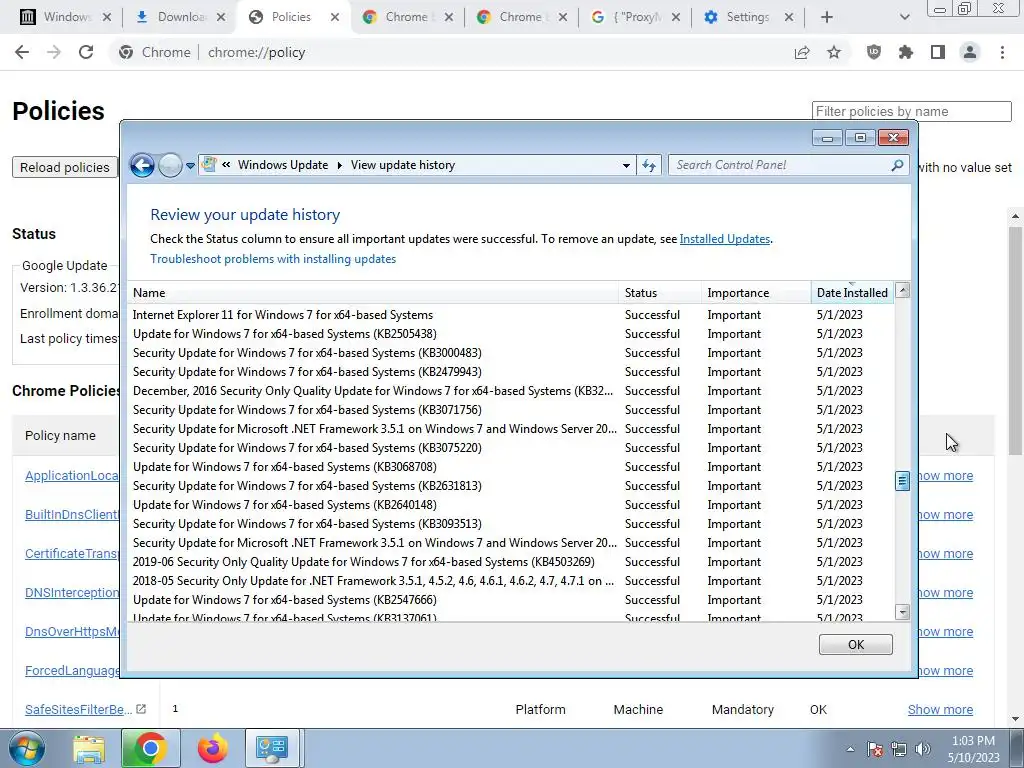Go back in Chrome browser
The height and width of the screenshot is (768, 1024).
(22, 52)
